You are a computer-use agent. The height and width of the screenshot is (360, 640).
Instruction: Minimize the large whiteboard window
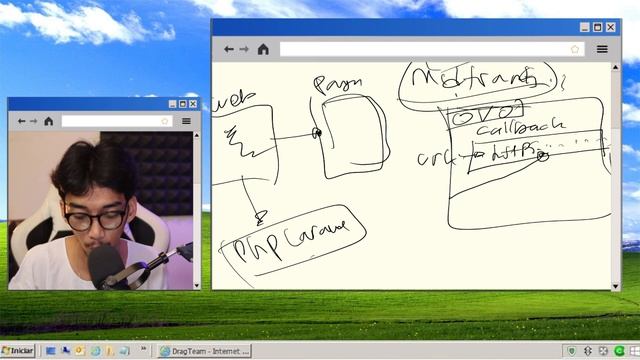(585, 27)
